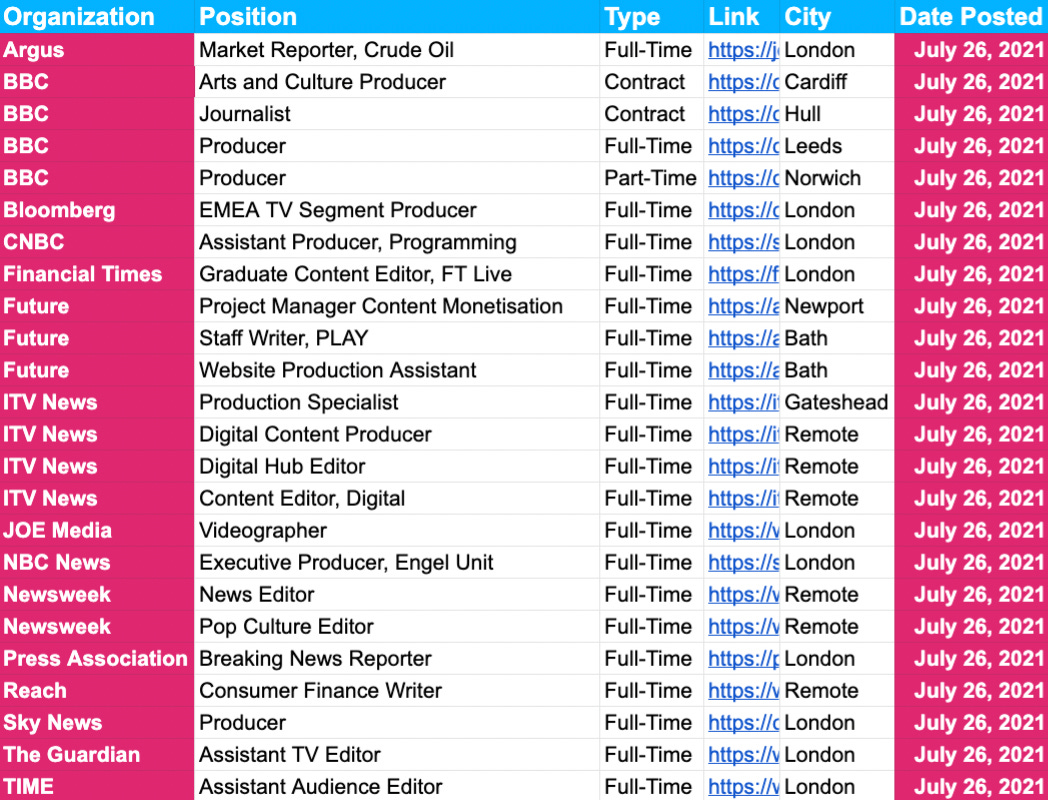Screen dimensions: 1048x800
Task: Select Arts and Culture Producer cell
Action: coord(397,82)
